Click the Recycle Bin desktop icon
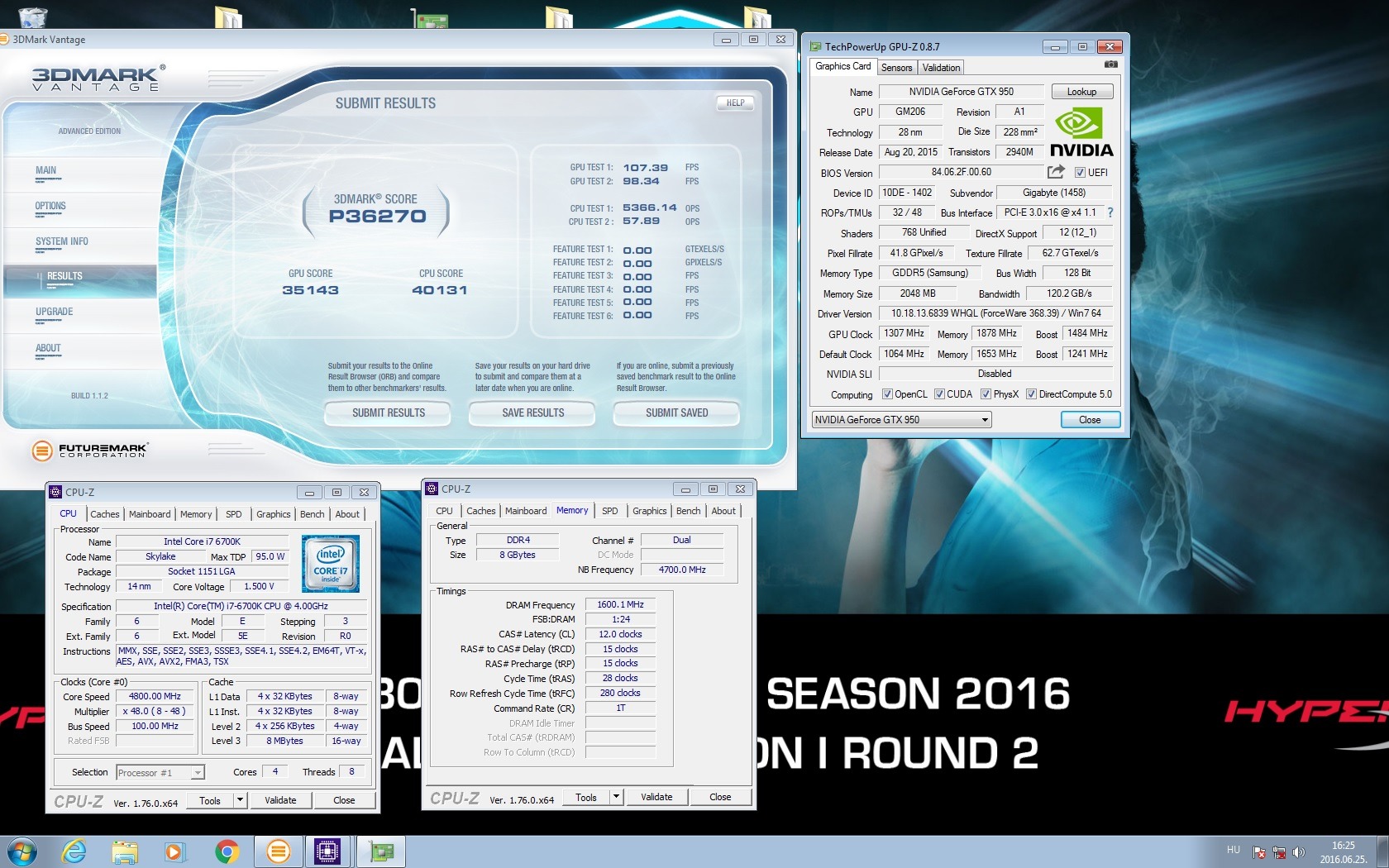Screen dimensions: 1389x868 tap(32, 17)
